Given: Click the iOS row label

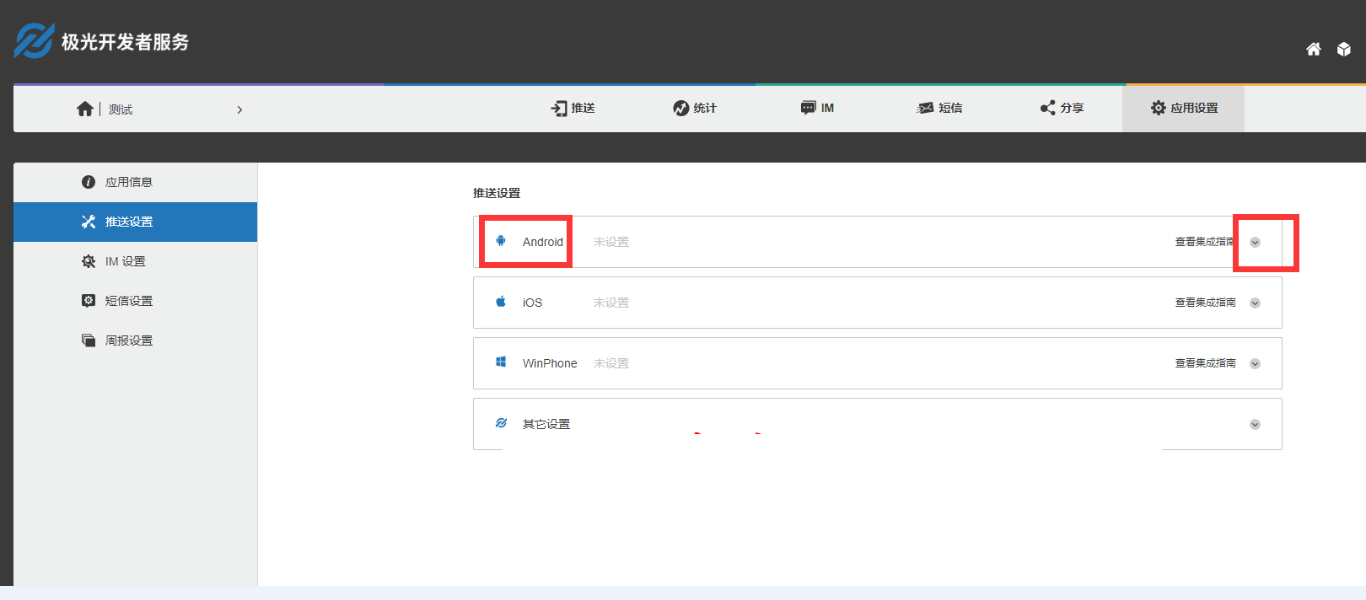Looking at the screenshot, I should [x=532, y=303].
